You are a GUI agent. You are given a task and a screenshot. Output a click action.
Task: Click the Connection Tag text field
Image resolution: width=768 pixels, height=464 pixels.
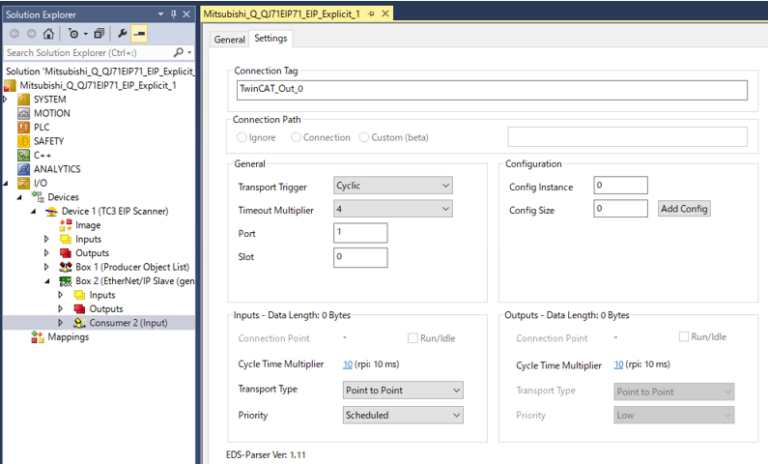click(491, 90)
